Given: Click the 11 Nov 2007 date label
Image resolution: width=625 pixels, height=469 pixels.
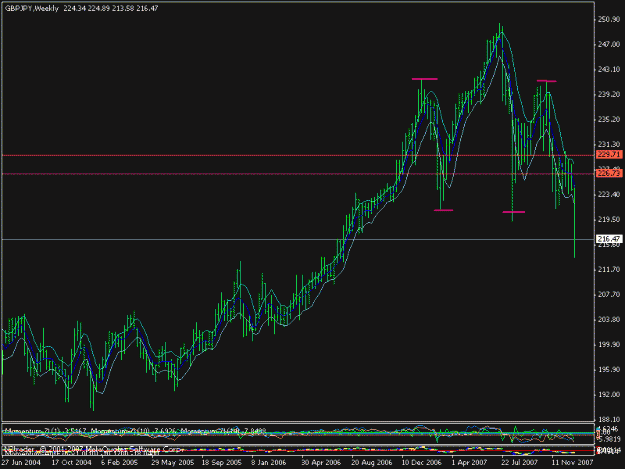Looking at the screenshot, I should click(x=572, y=463).
